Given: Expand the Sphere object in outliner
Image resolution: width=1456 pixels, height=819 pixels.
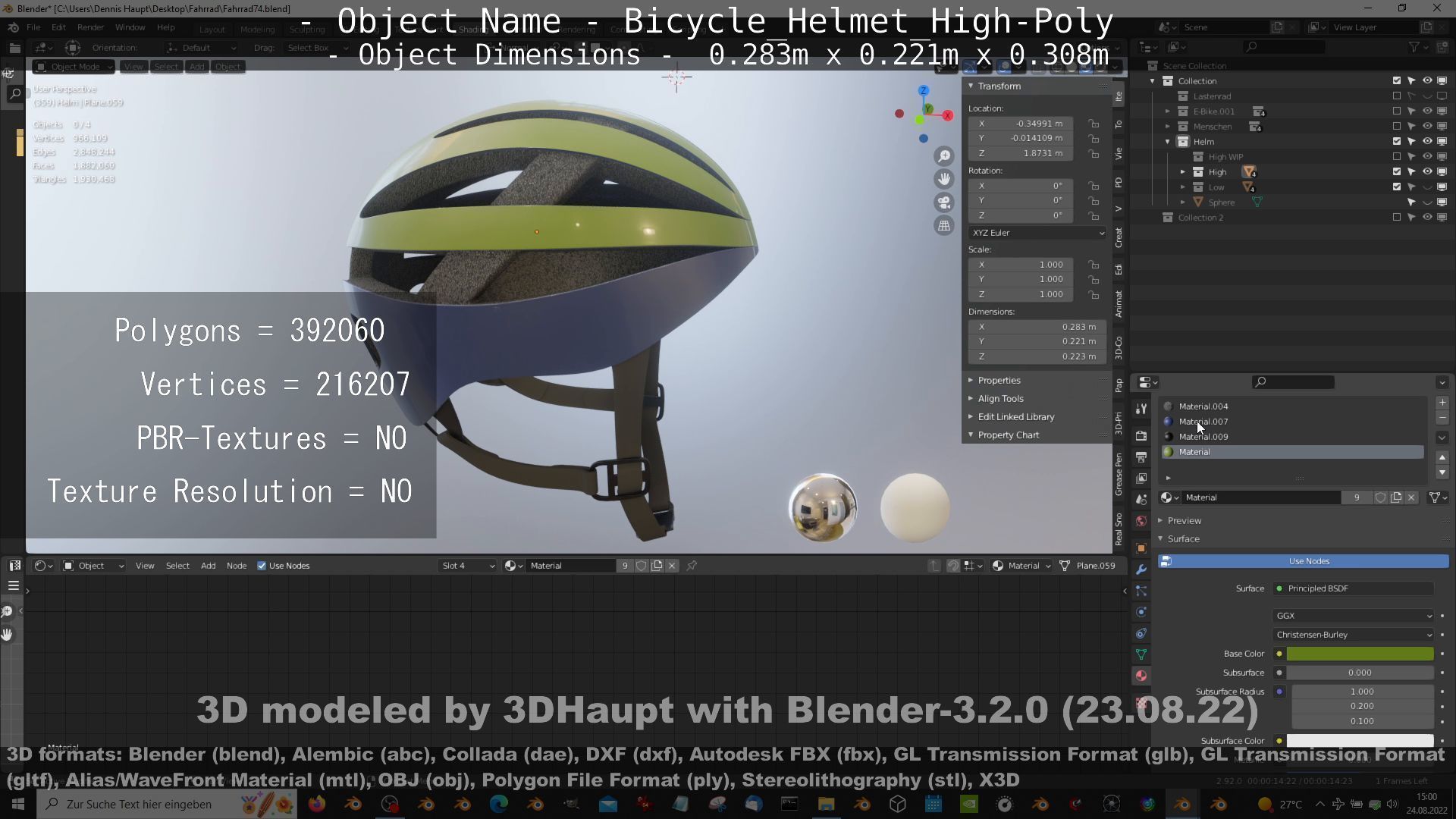Looking at the screenshot, I should point(1183,202).
